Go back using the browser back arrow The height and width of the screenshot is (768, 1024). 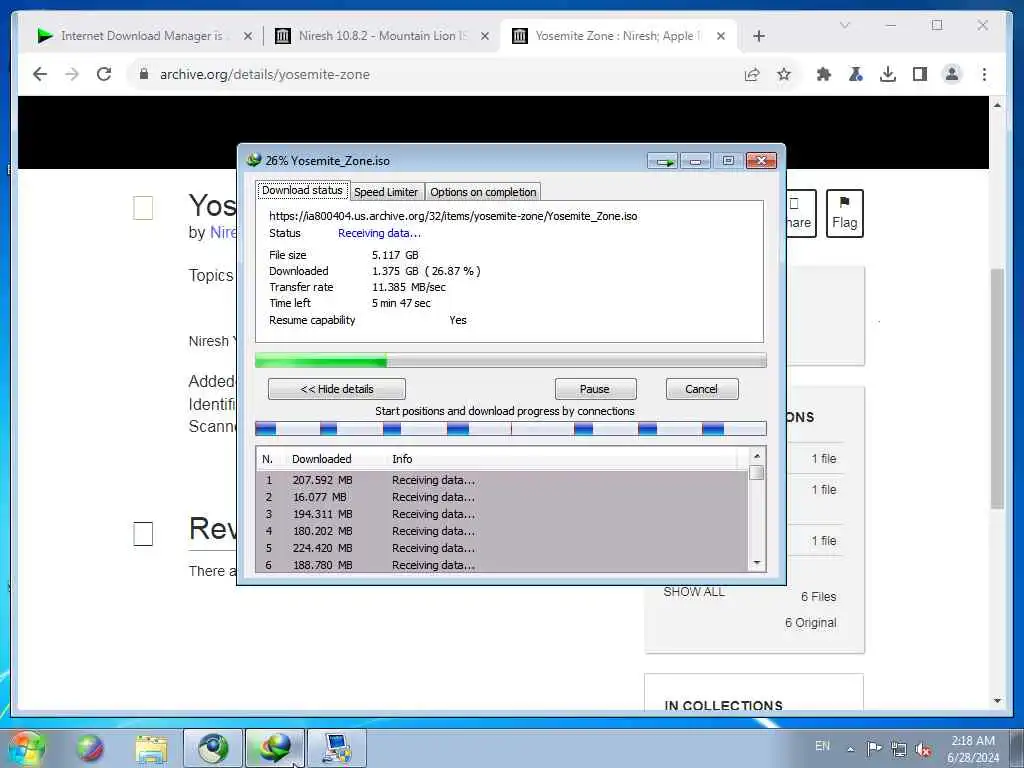pyautogui.click(x=40, y=74)
